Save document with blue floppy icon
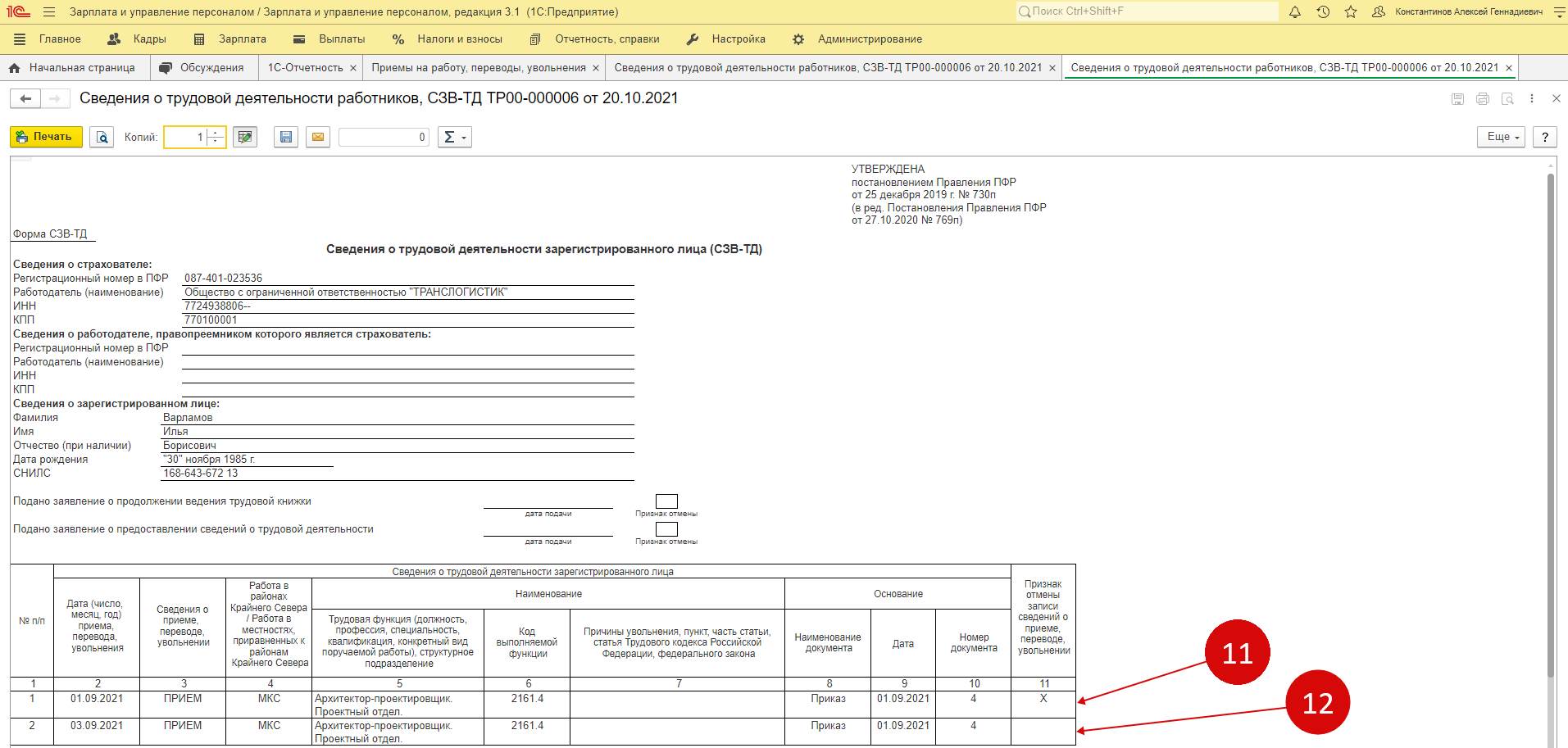1568x748 pixels. click(x=285, y=137)
